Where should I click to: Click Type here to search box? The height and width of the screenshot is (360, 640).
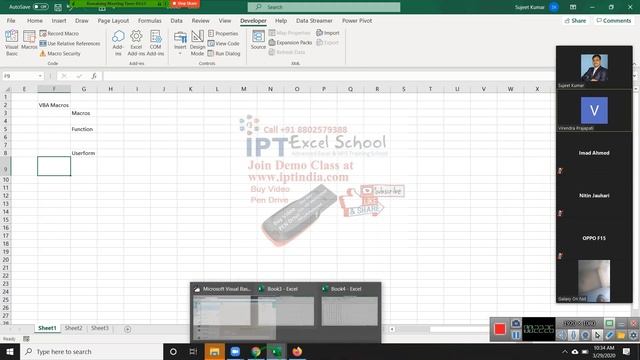coord(91,351)
